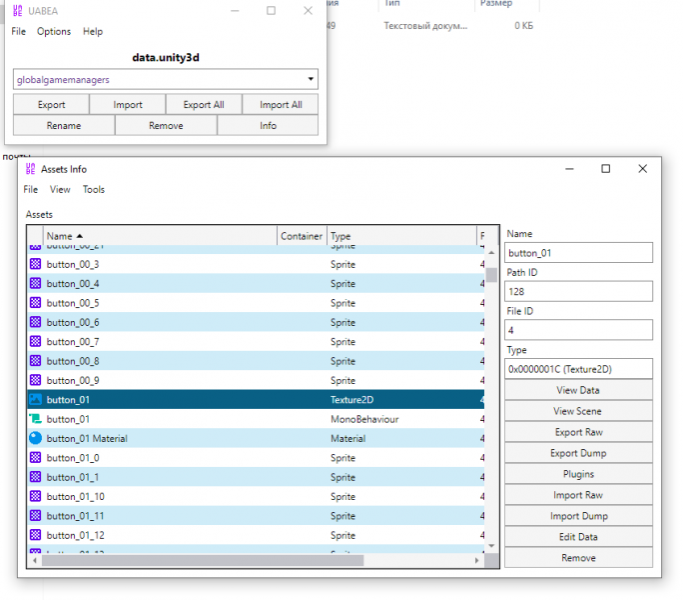
Task: Click the sprite icon of button_01_12
Action: coord(35,535)
